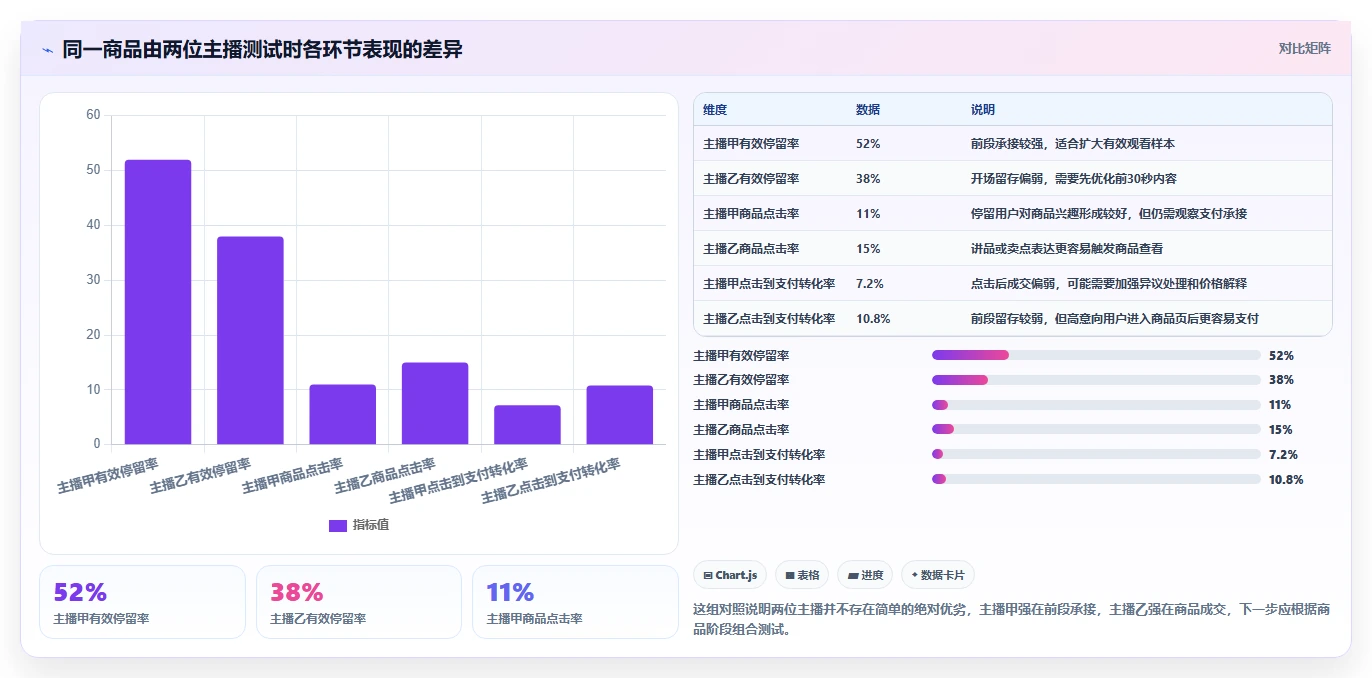Click table cell 主播甲点击到支付转化率 in 维度 column
This screenshot has width=1372, height=678.
(769, 284)
